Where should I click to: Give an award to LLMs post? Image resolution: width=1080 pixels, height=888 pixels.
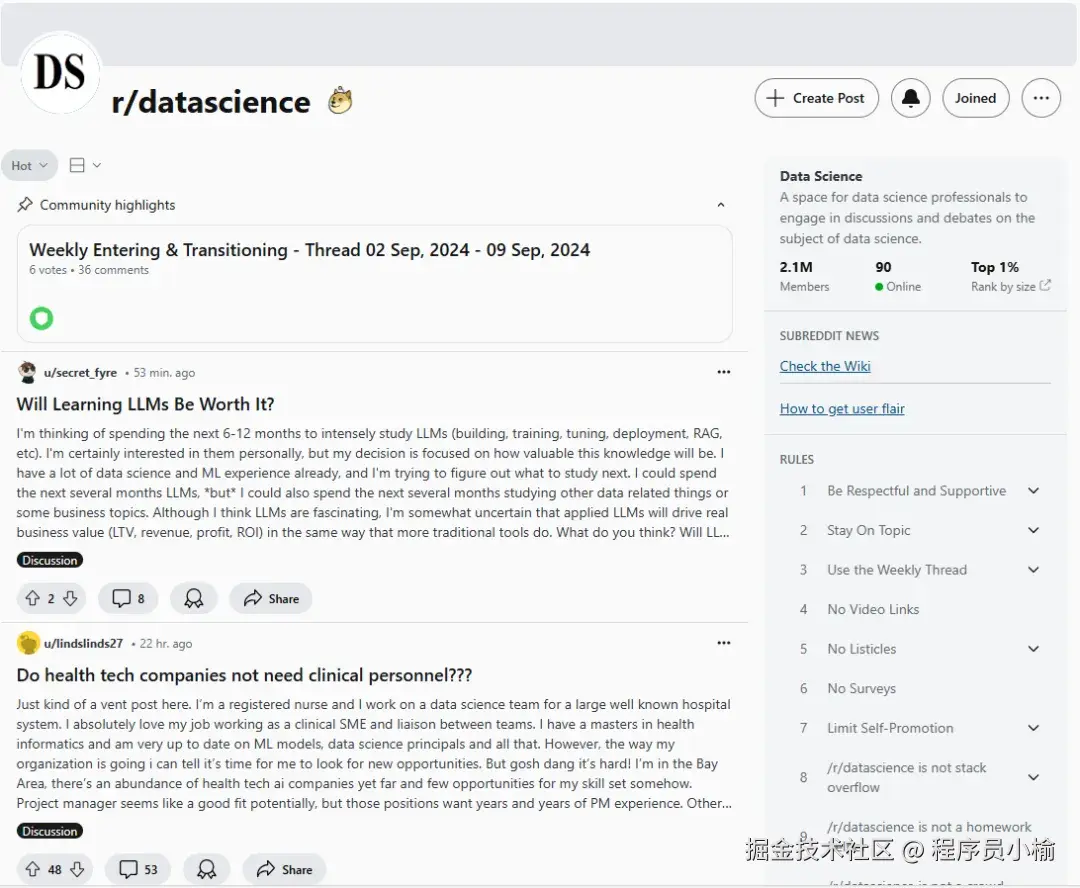pyautogui.click(x=194, y=598)
